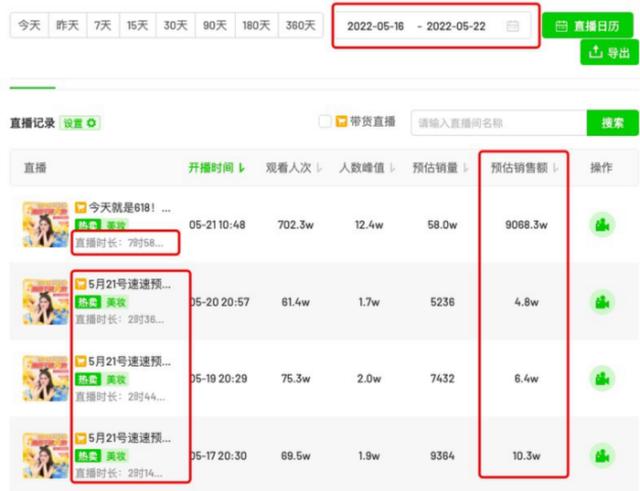Sort by 开播时间 column
The height and width of the screenshot is (491, 640).
coord(216,168)
